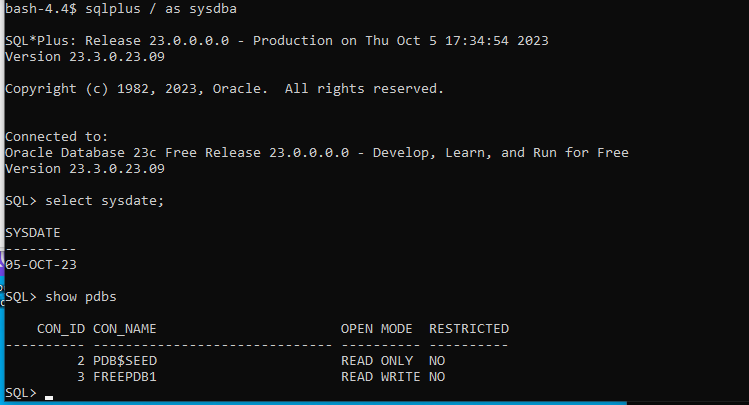Click 'Version 23.3.0.23.09' below Oracle Database line

85,169
